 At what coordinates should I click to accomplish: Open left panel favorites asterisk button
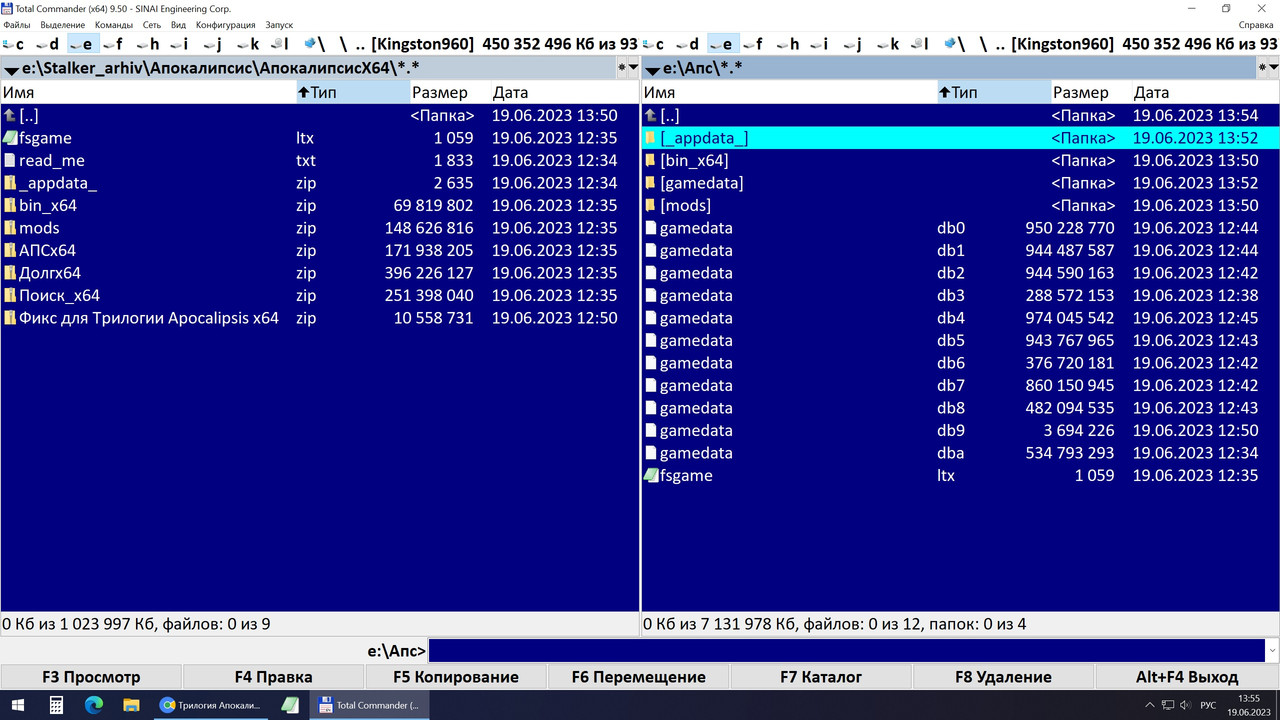[622, 68]
